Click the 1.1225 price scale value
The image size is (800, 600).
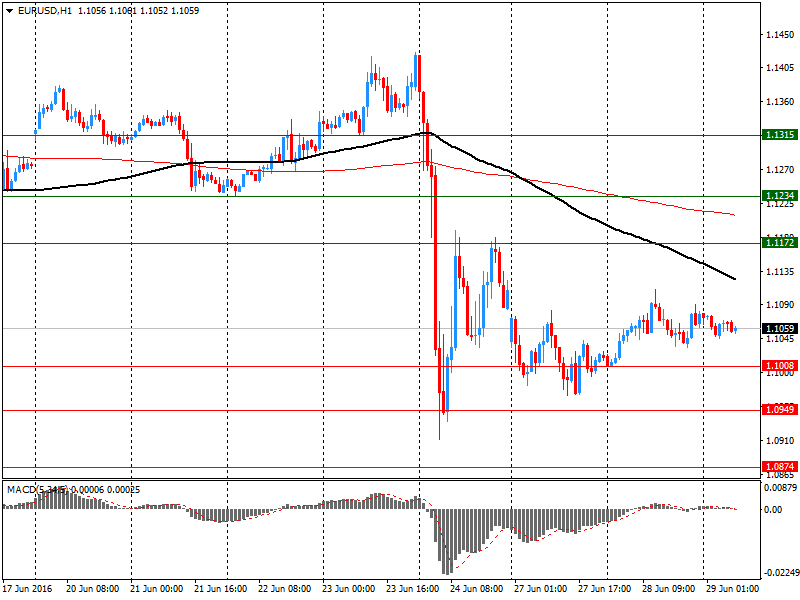point(780,204)
